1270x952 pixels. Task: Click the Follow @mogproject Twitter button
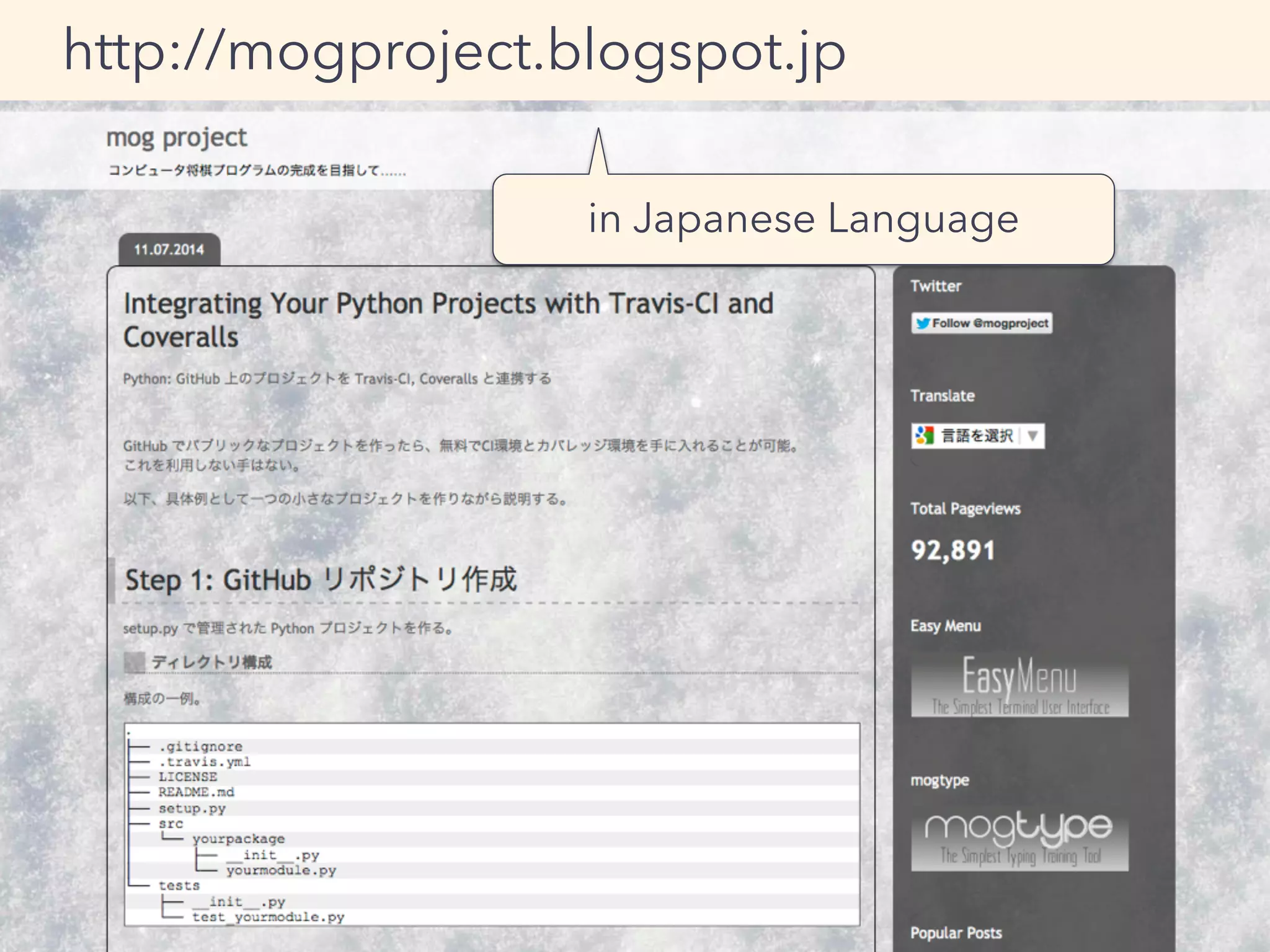[x=982, y=323]
